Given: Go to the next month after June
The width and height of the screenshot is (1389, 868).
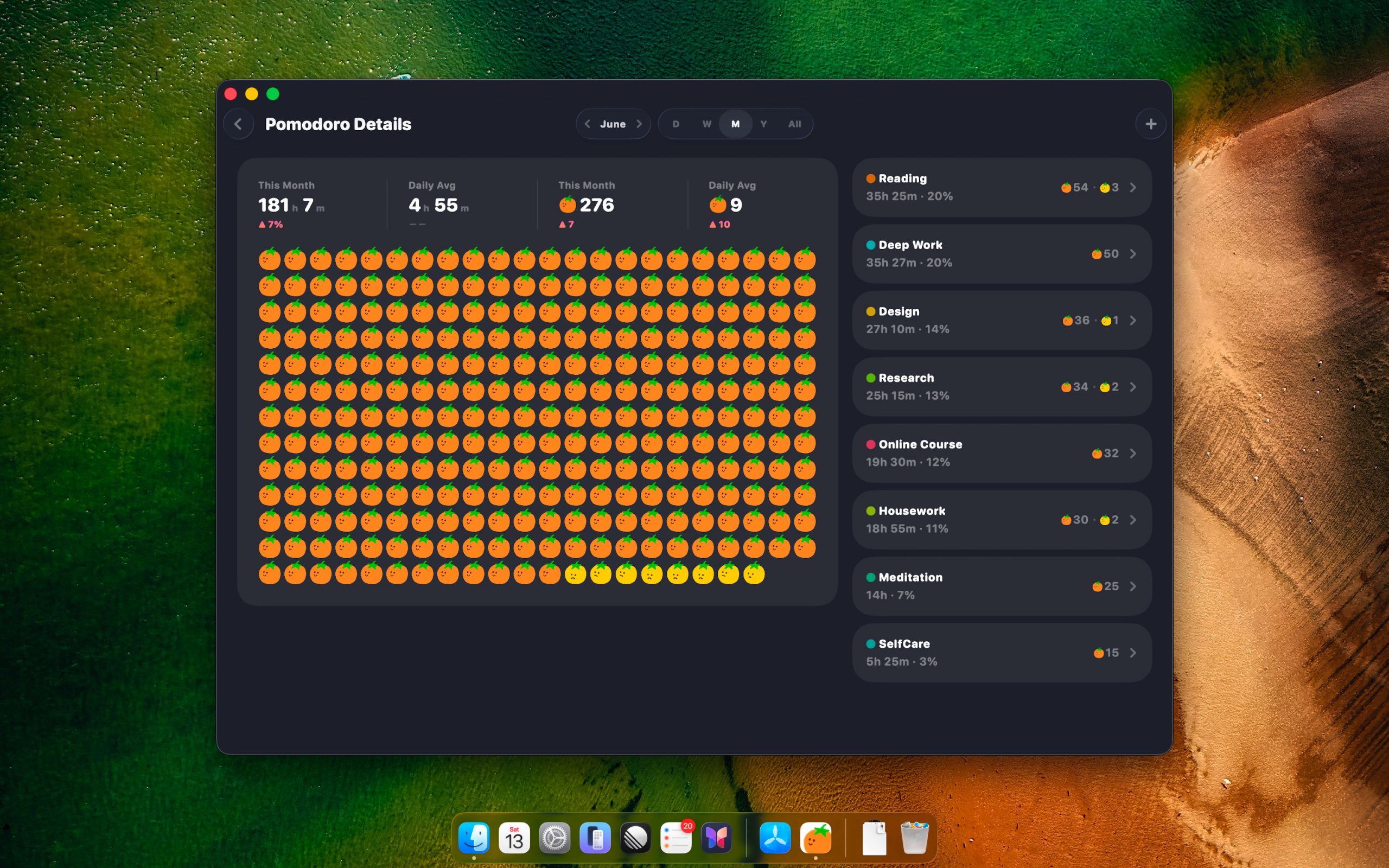Looking at the screenshot, I should (x=639, y=124).
